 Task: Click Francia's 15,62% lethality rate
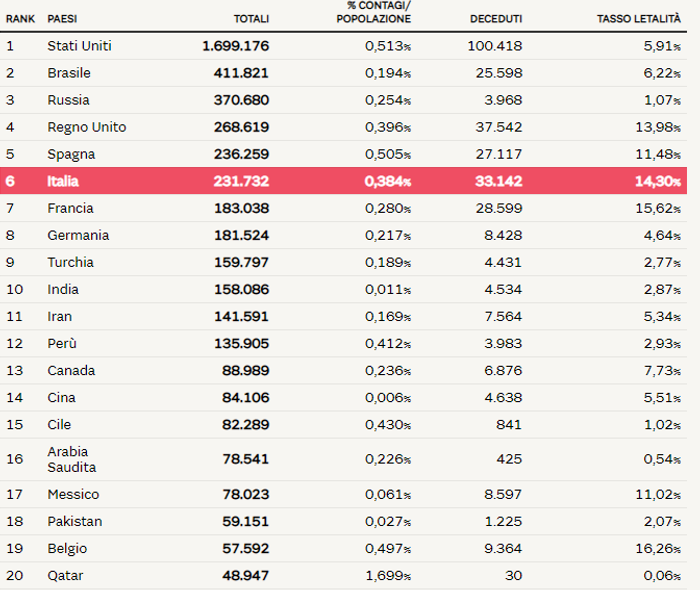658,208
